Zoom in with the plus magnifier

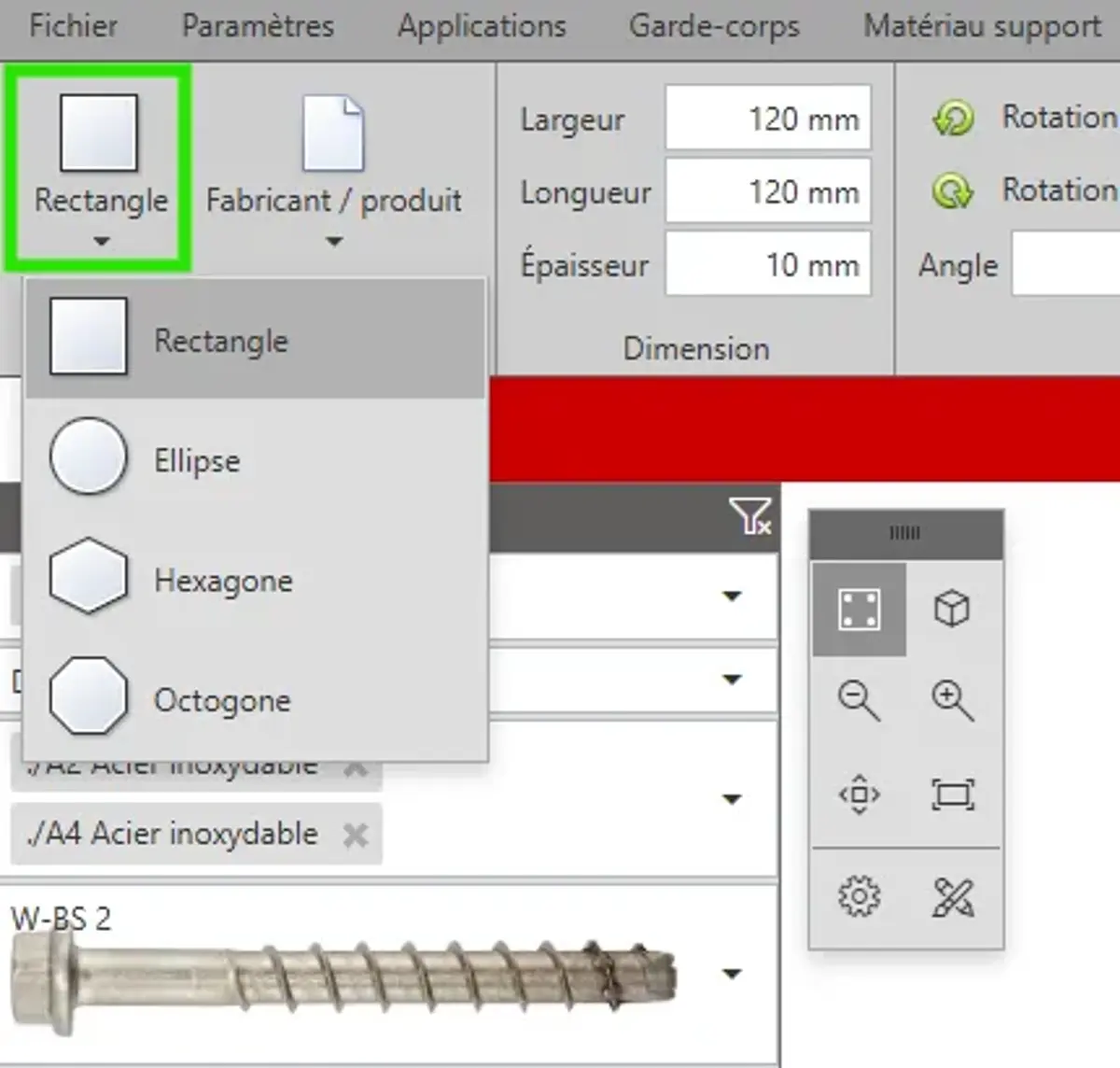coord(952,700)
